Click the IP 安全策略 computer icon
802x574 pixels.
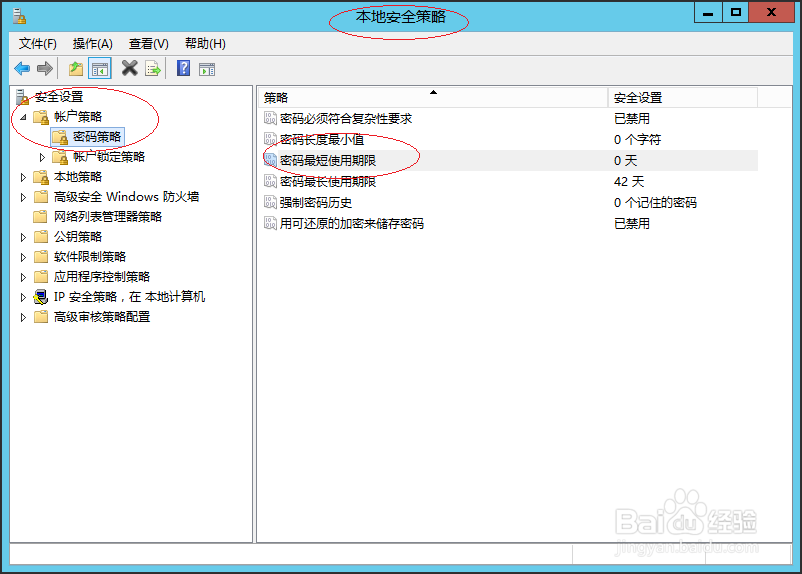pyautogui.click(x=40, y=297)
